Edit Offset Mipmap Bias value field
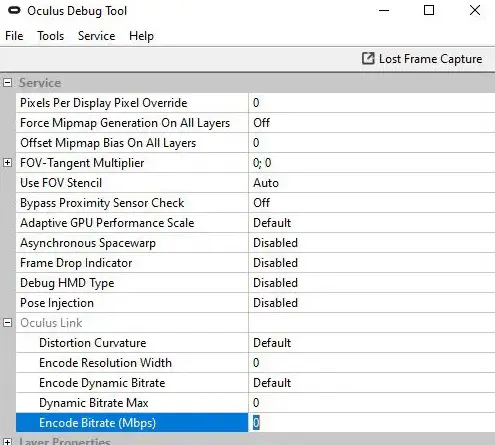 coord(372,143)
